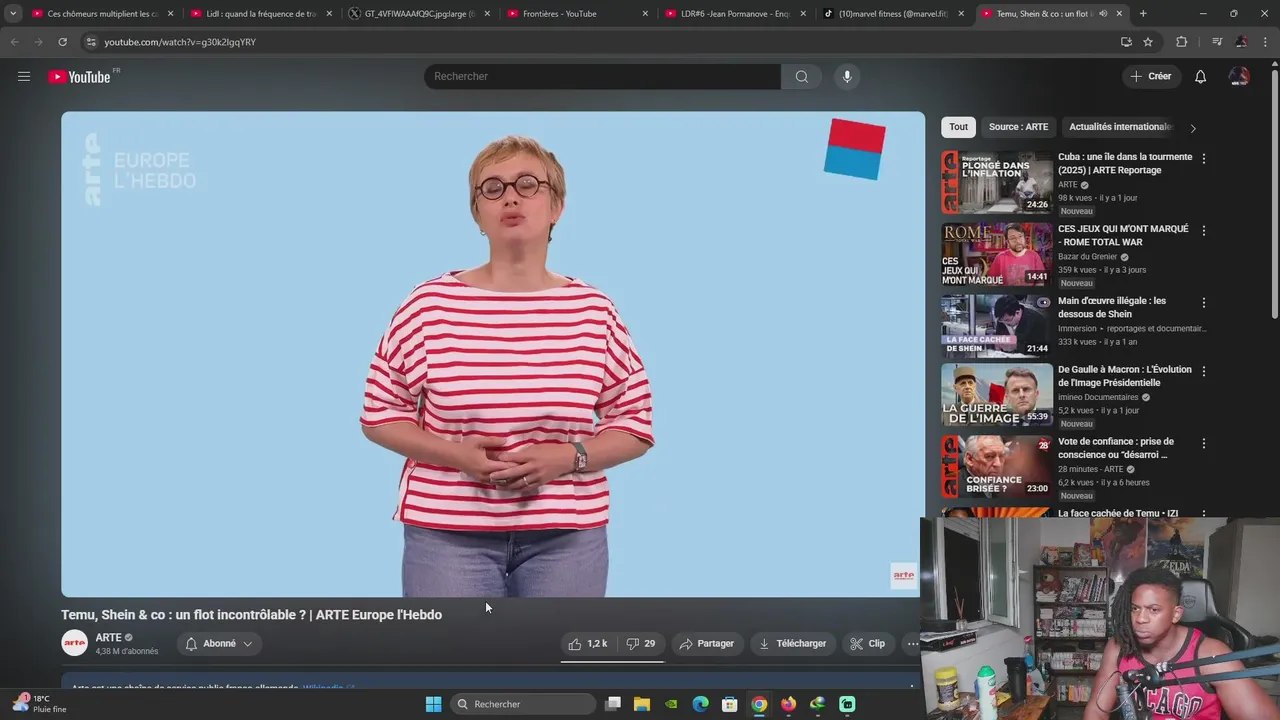Open the Chrome tab search dropdown

13,14
